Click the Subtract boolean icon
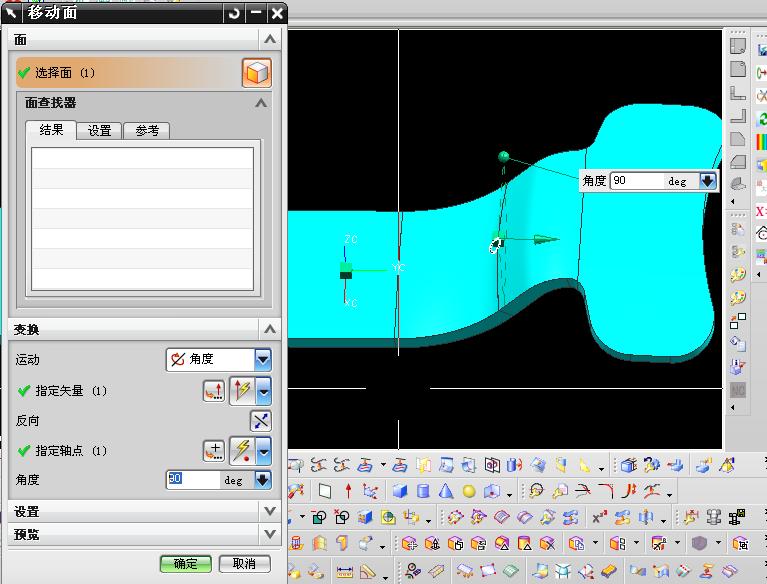The height and width of the screenshot is (584, 767). [319, 517]
